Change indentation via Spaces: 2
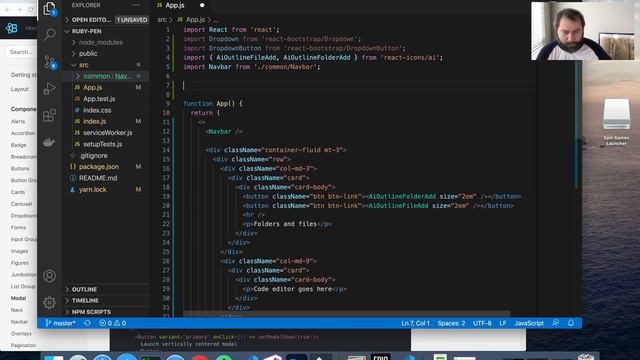 click(451, 323)
